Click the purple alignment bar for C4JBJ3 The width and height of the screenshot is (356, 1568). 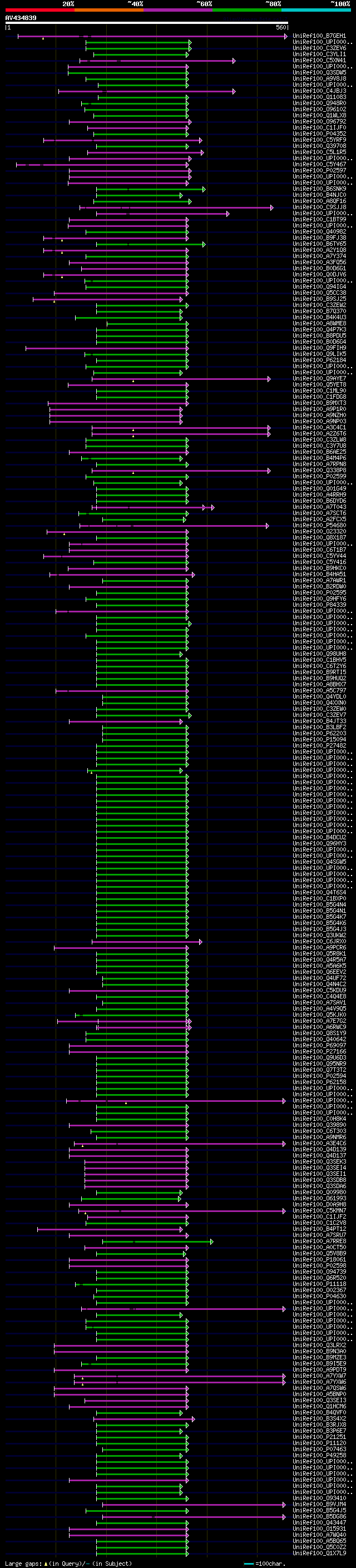click(147, 92)
